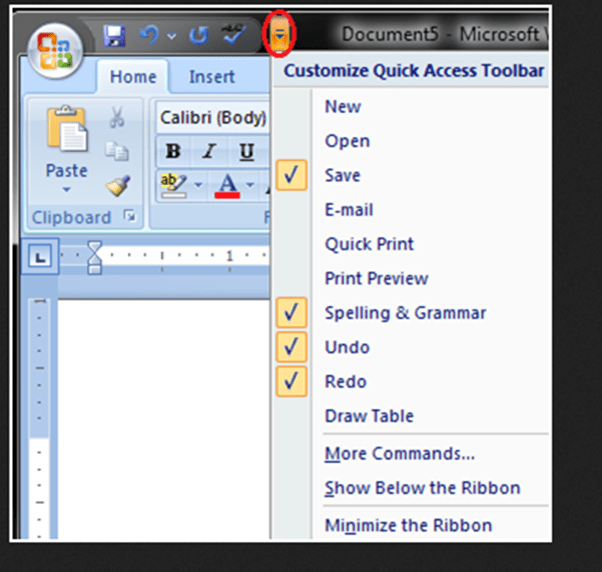The height and width of the screenshot is (572, 602).
Task: Choose Show Below the Ribbon
Action: coord(411,488)
